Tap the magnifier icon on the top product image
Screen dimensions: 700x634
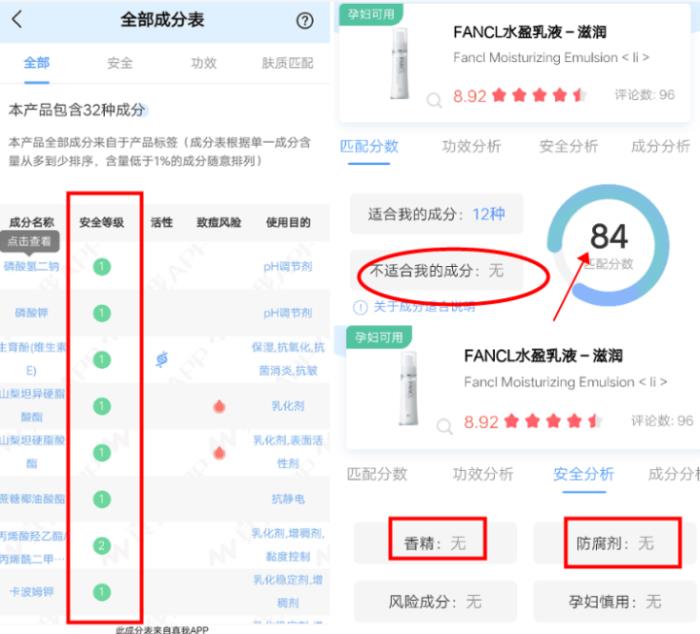pyautogui.click(x=433, y=100)
